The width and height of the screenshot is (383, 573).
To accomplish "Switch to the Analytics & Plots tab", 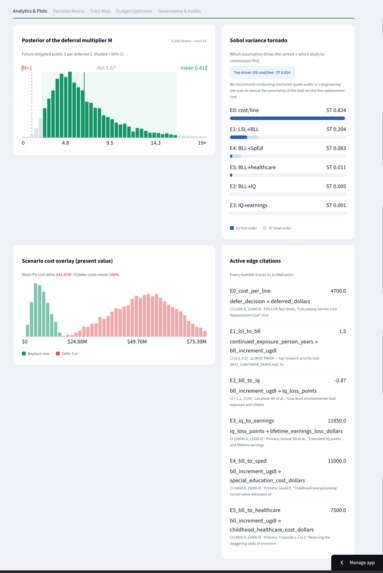I will point(30,11).
